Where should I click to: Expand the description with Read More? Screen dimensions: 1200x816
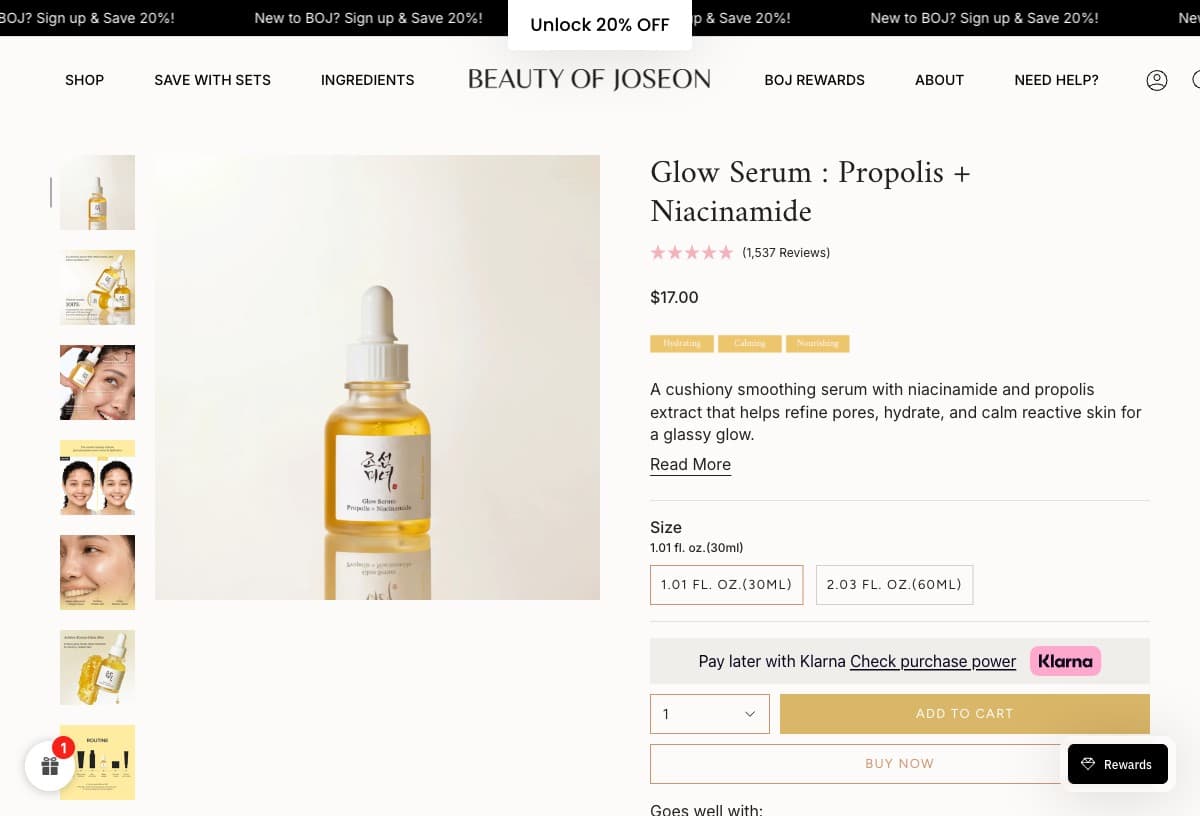(690, 464)
